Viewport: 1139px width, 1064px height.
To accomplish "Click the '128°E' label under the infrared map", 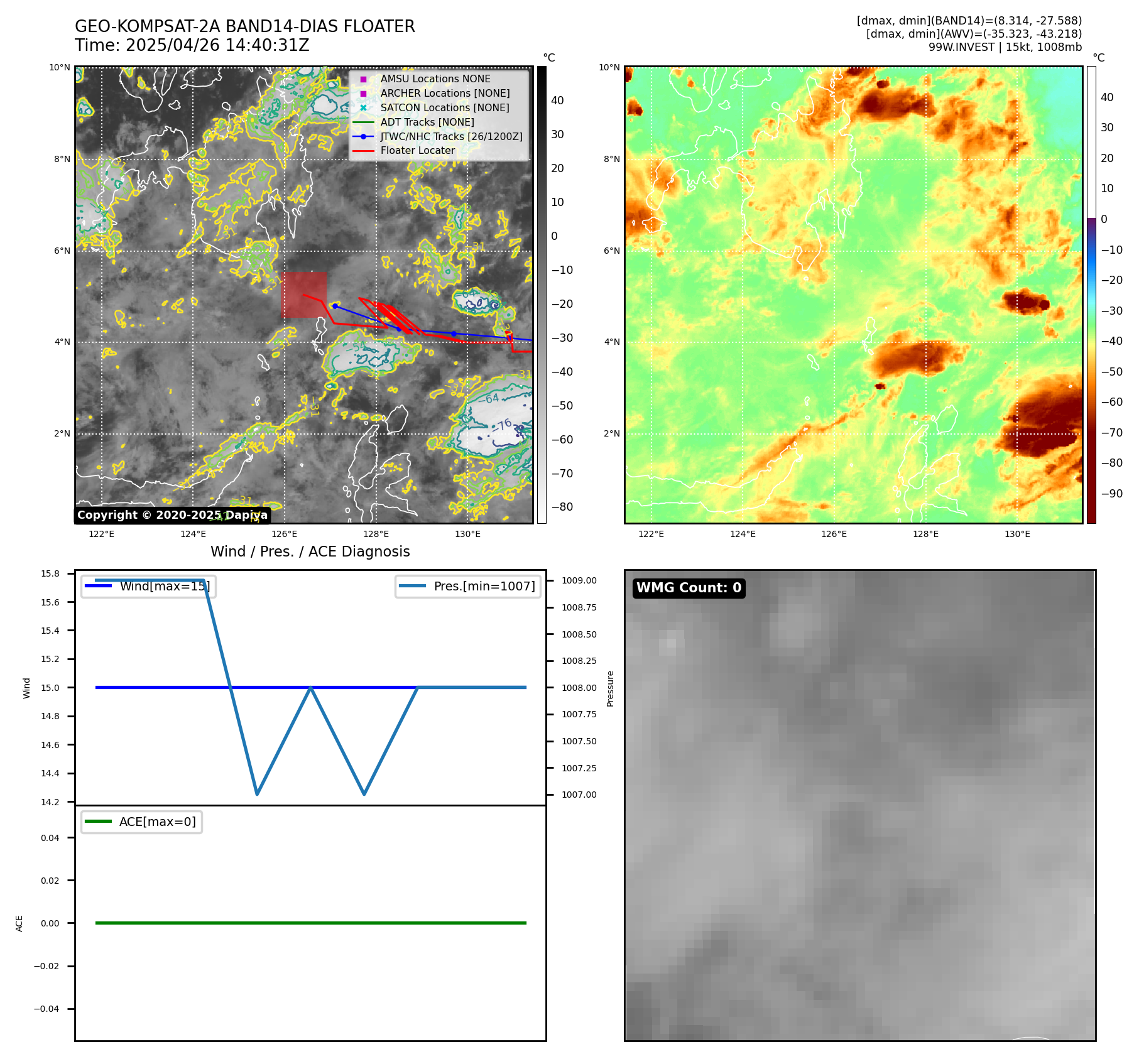I will 376,534.
